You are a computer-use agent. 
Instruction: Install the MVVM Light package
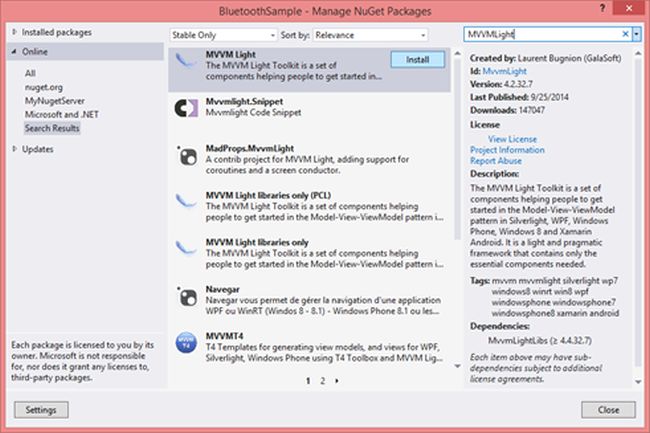[x=417, y=60]
